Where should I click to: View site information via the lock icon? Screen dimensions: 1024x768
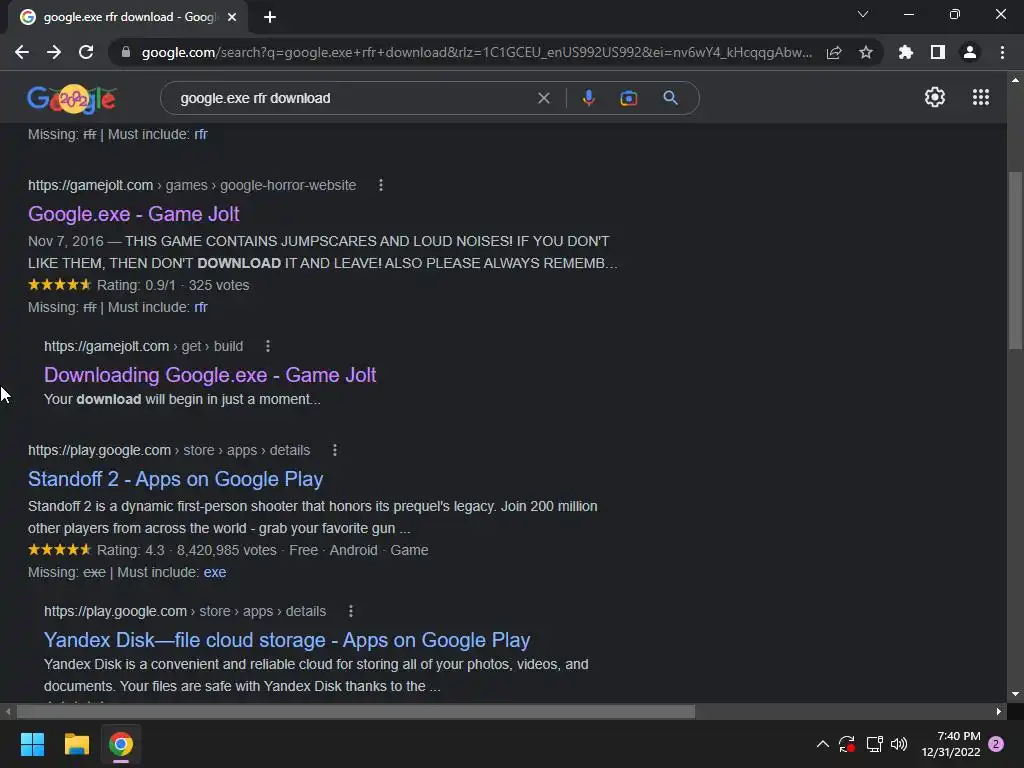(x=126, y=52)
